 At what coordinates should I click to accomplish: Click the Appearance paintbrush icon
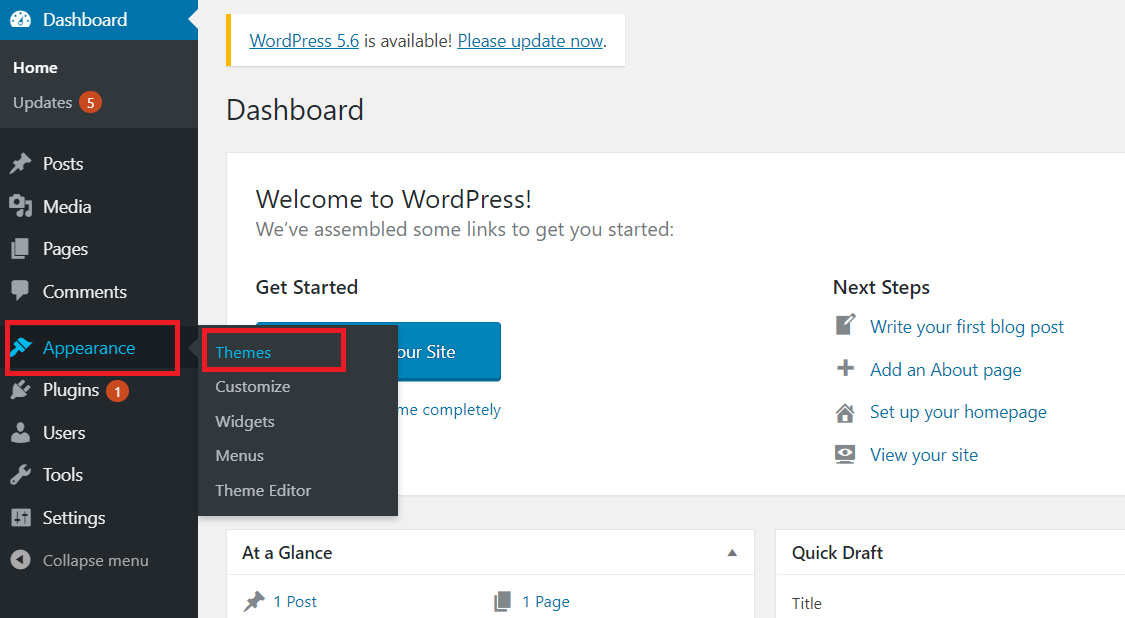[x=21, y=347]
